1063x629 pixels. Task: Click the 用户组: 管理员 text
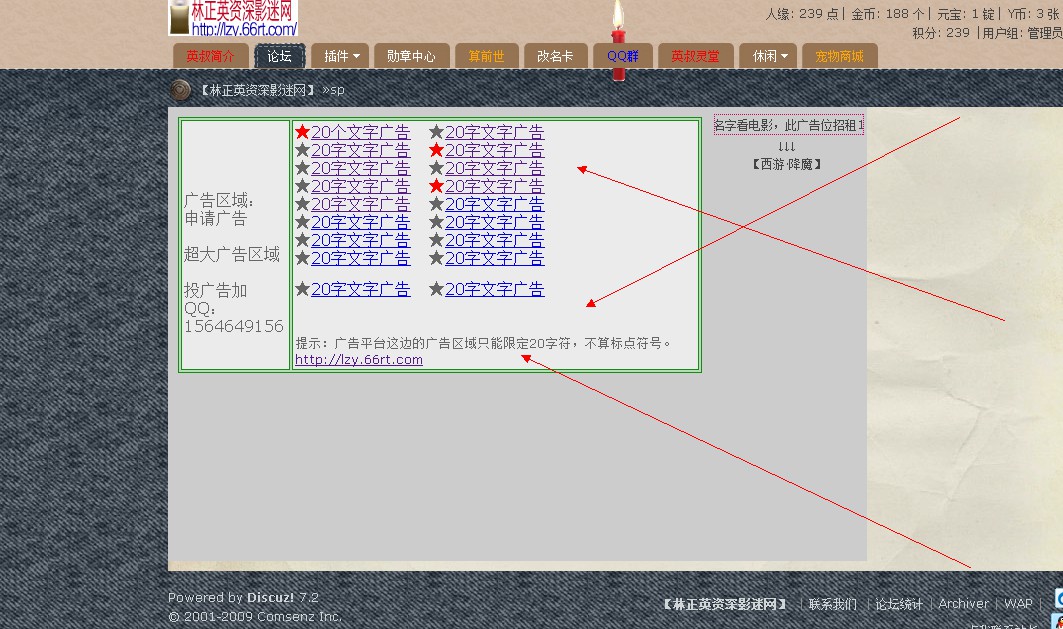coord(1022,33)
